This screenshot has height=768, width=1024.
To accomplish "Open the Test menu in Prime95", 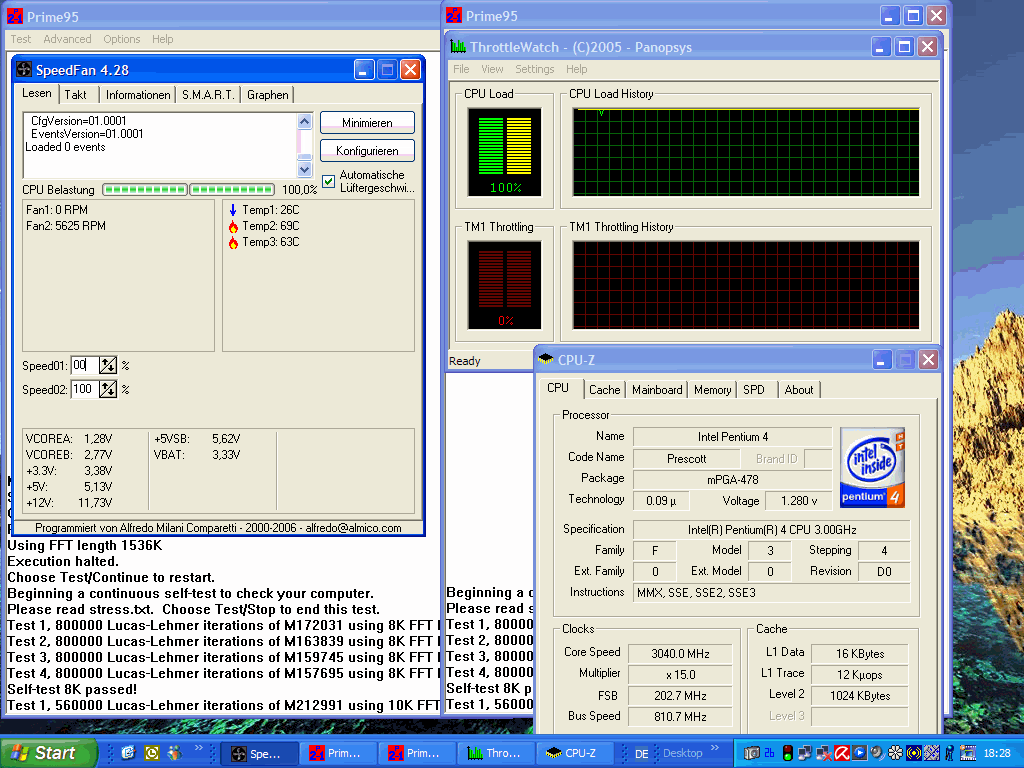I will [x=21, y=39].
